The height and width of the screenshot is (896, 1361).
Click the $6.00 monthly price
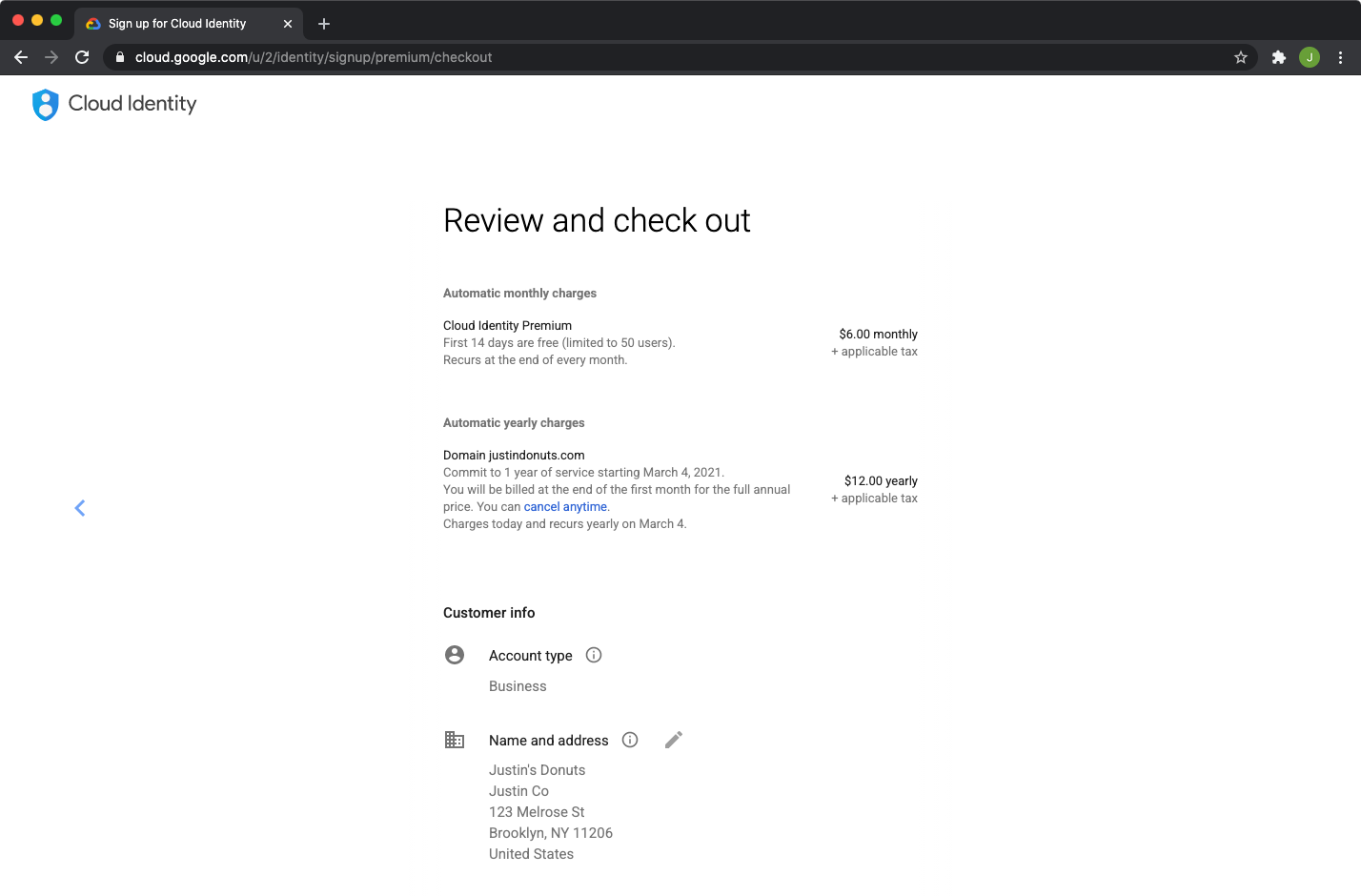[x=878, y=335]
